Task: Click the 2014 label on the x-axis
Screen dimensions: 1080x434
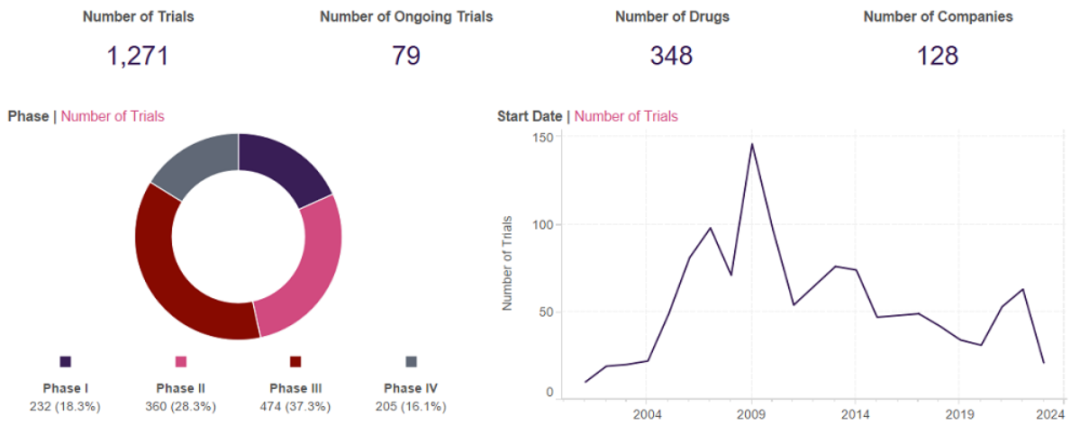Action: (x=855, y=414)
